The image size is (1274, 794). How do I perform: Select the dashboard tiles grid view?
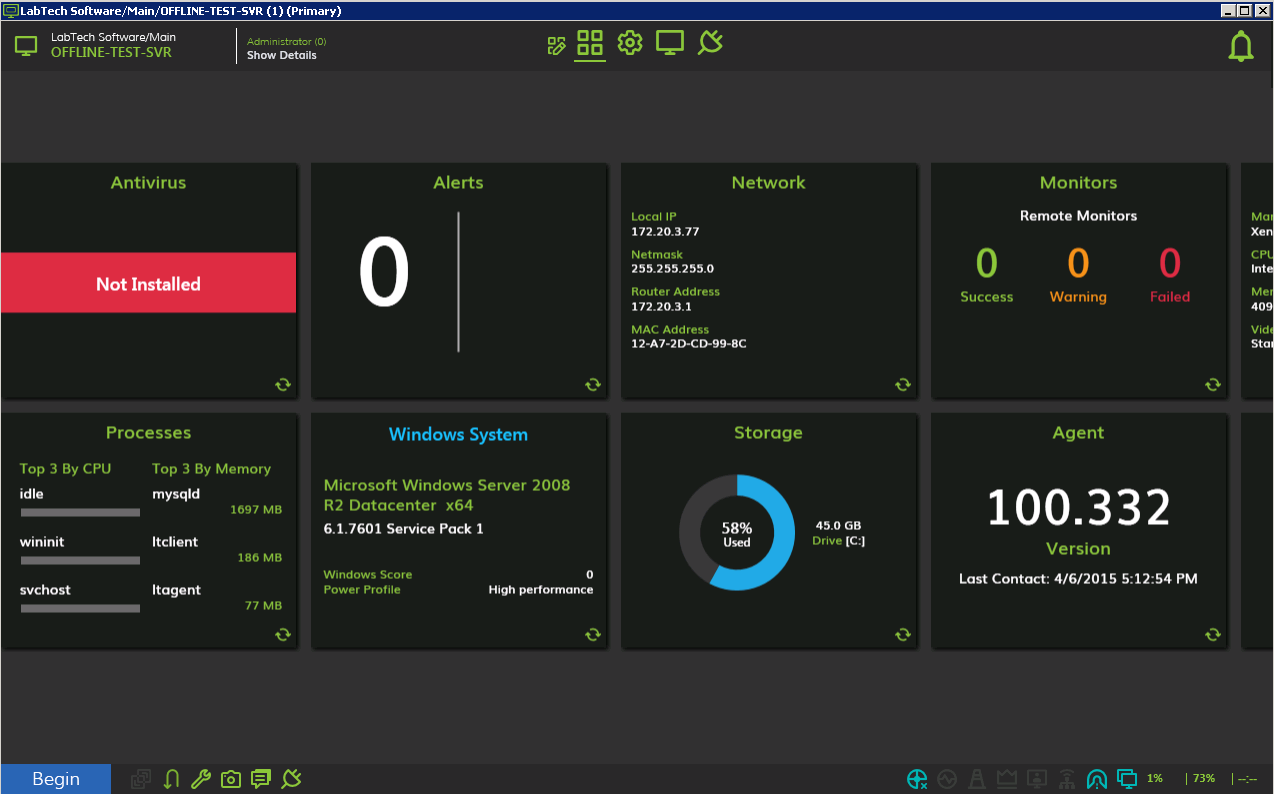[590, 43]
